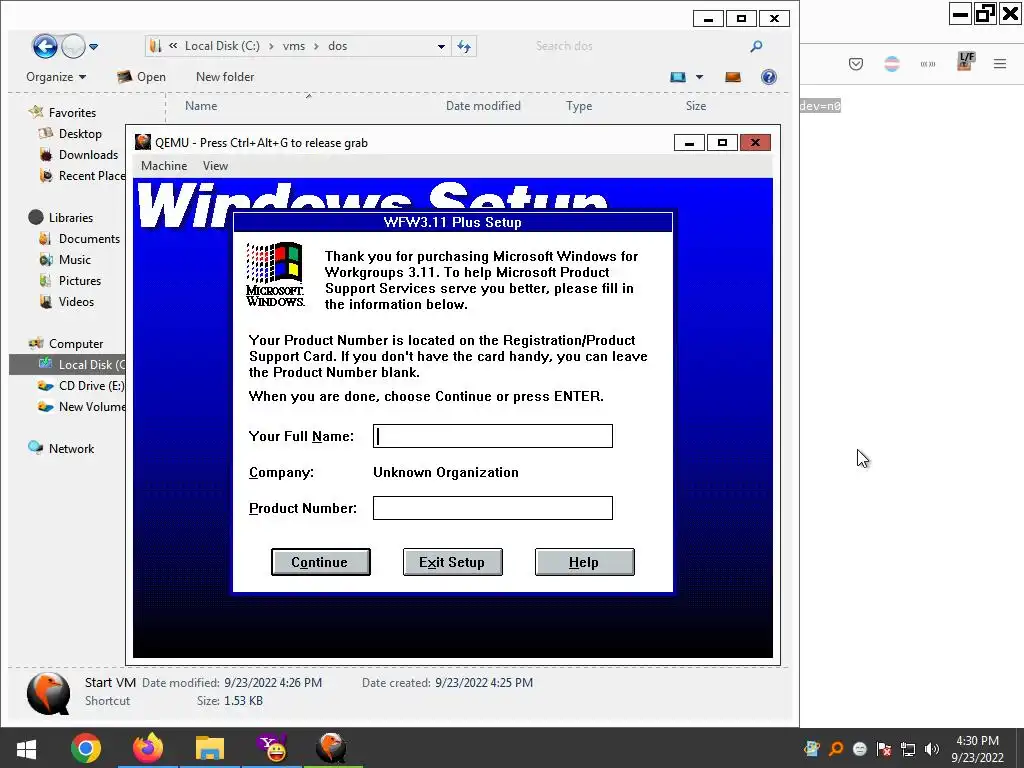Click the flag Action Center tray icon

pyautogui.click(x=884, y=749)
